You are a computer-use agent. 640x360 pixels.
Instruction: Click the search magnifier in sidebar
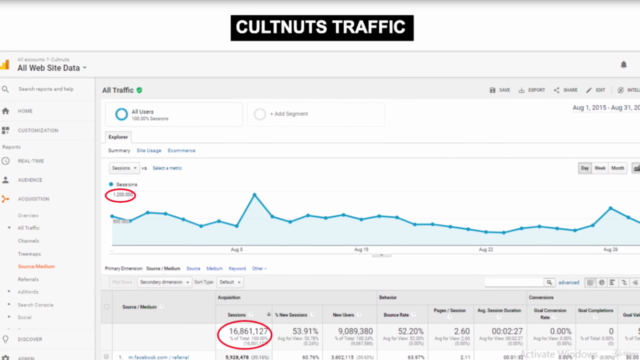click(5, 89)
